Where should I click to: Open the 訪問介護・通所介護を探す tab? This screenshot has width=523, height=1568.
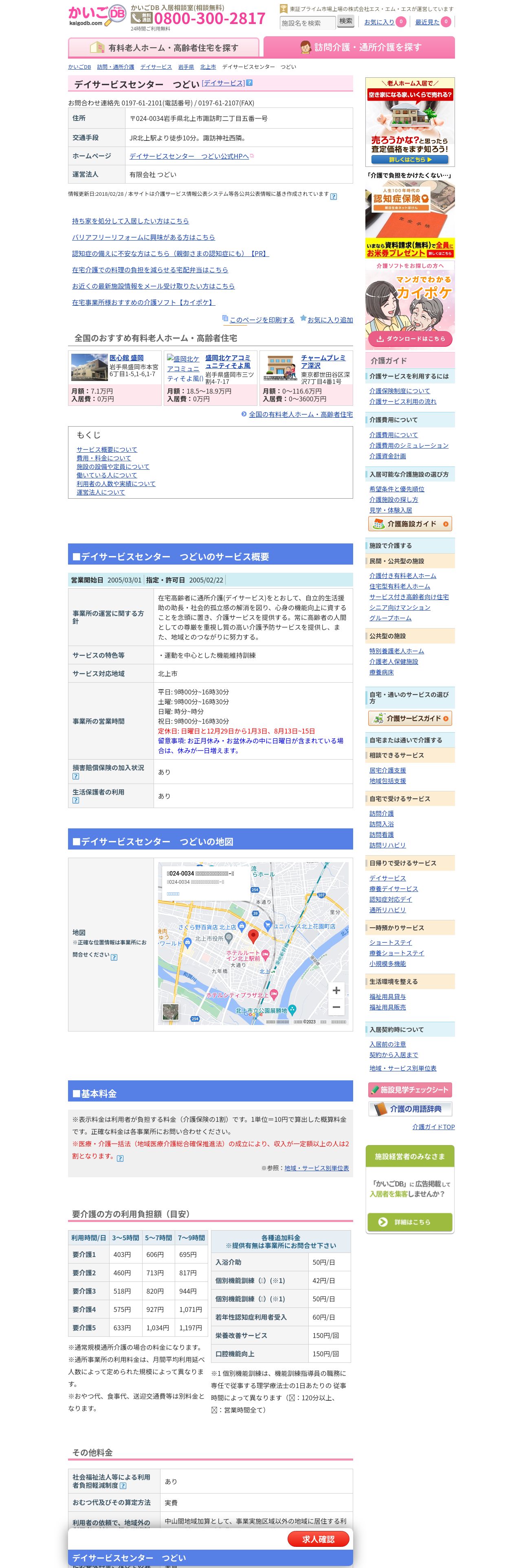[359, 48]
